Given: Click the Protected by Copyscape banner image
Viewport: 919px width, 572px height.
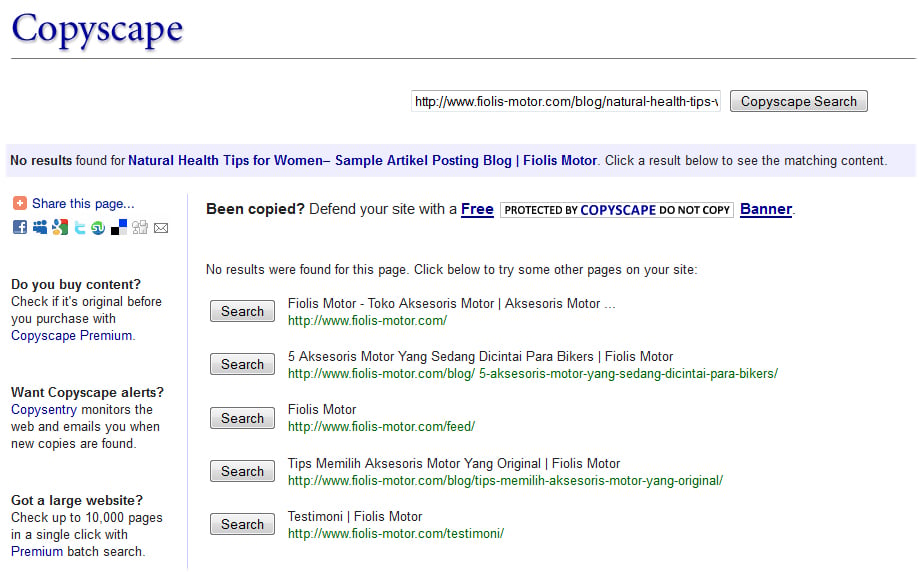Looking at the screenshot, I should click(x=617, y=210).
